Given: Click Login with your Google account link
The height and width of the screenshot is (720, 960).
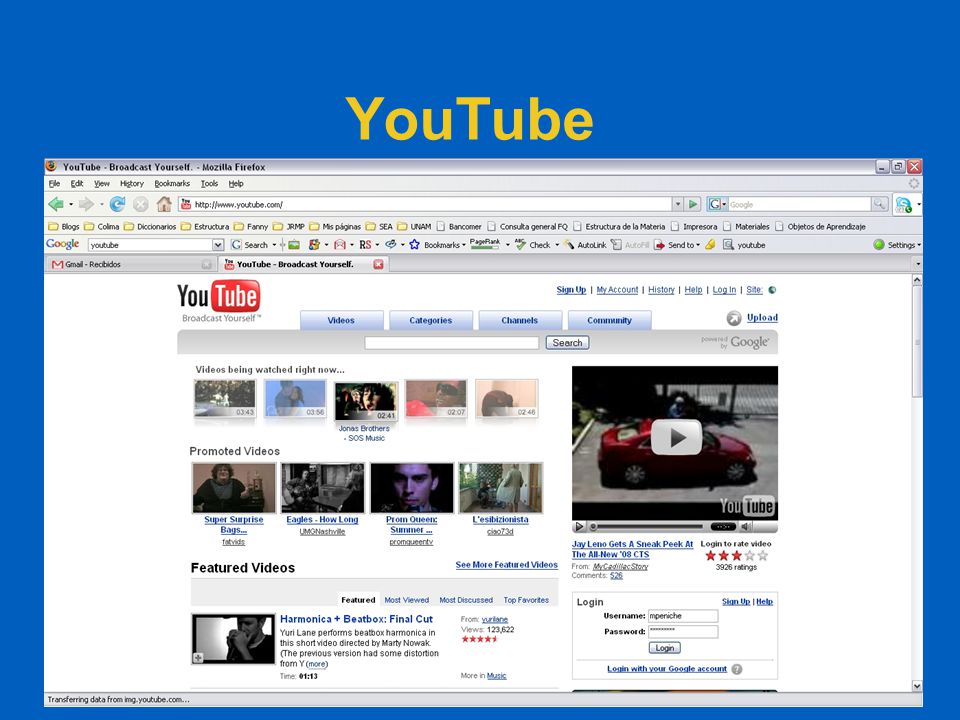Looking at the screenshot, I should [667, 669].
